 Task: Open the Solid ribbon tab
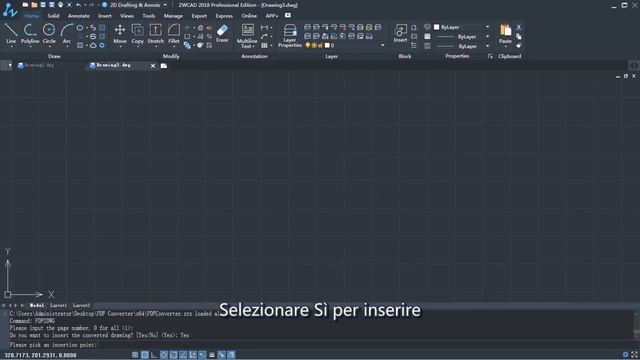click(x=53, y=16)
